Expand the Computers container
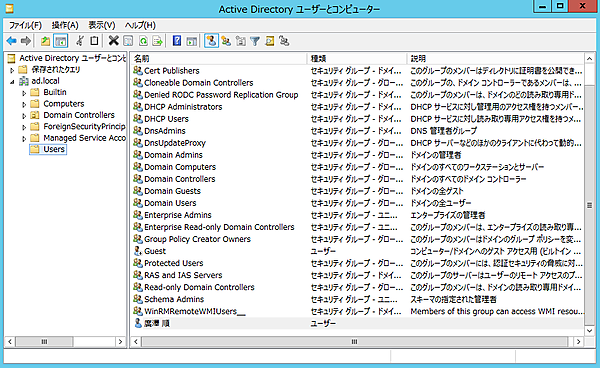This screenshot has width=600, height=368. (x=24, y=104)
